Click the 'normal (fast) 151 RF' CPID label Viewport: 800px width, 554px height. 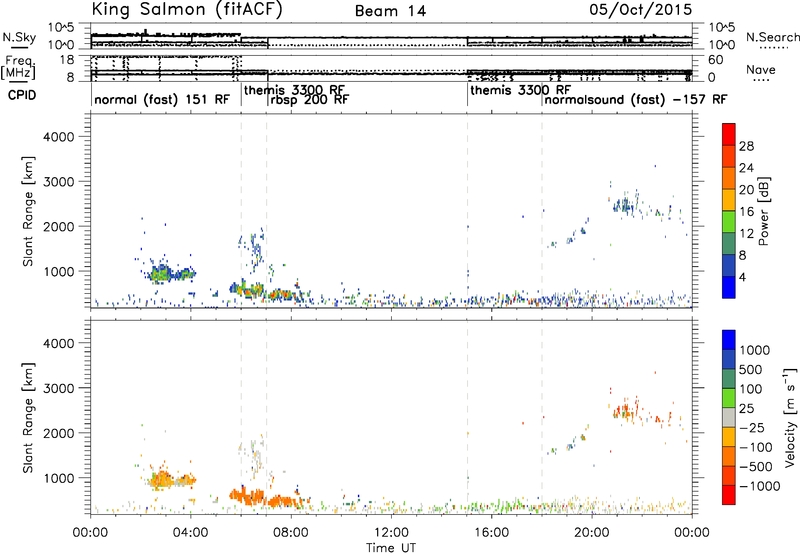162,99
